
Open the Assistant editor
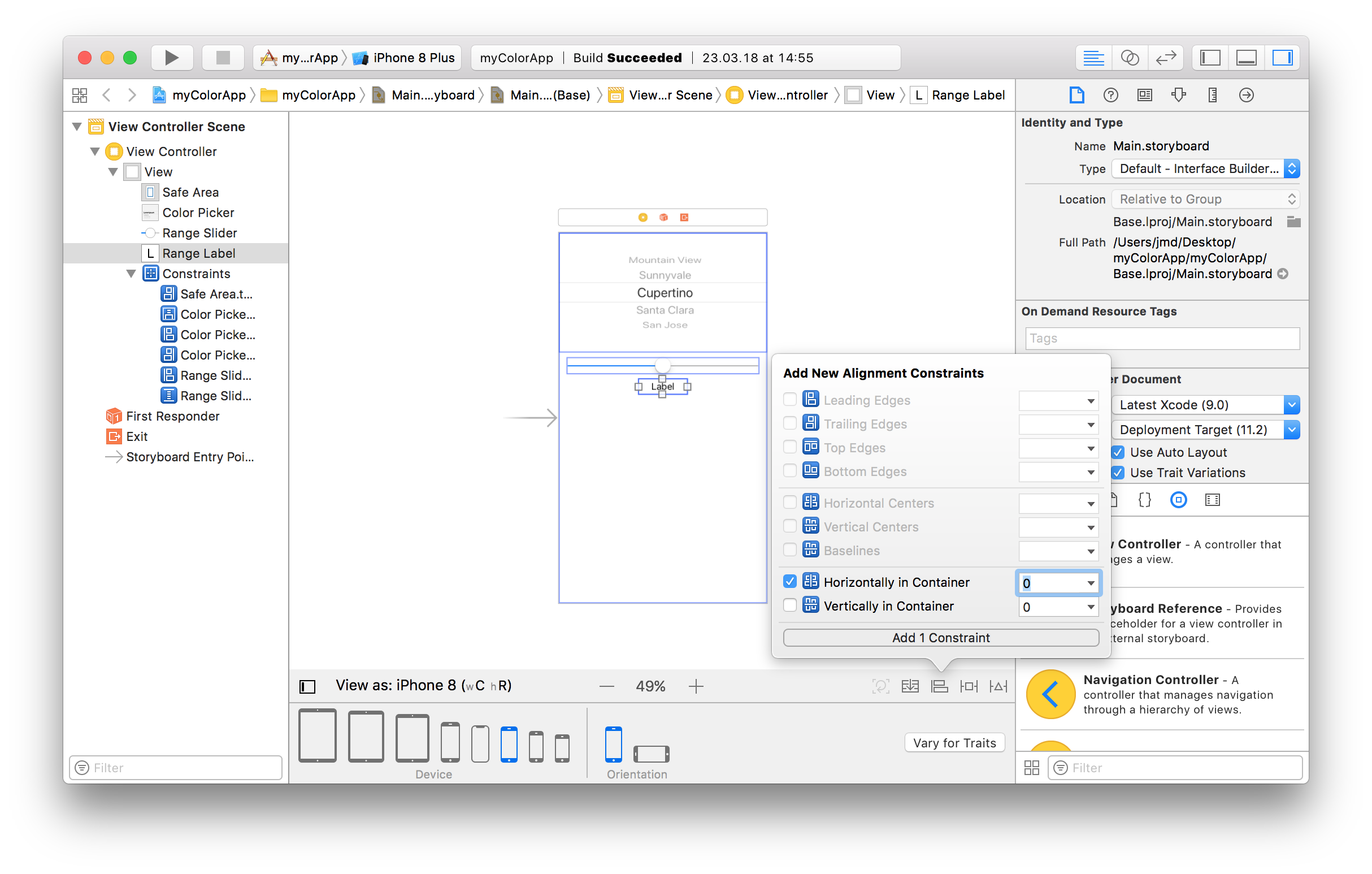(x=1129, y=58)
